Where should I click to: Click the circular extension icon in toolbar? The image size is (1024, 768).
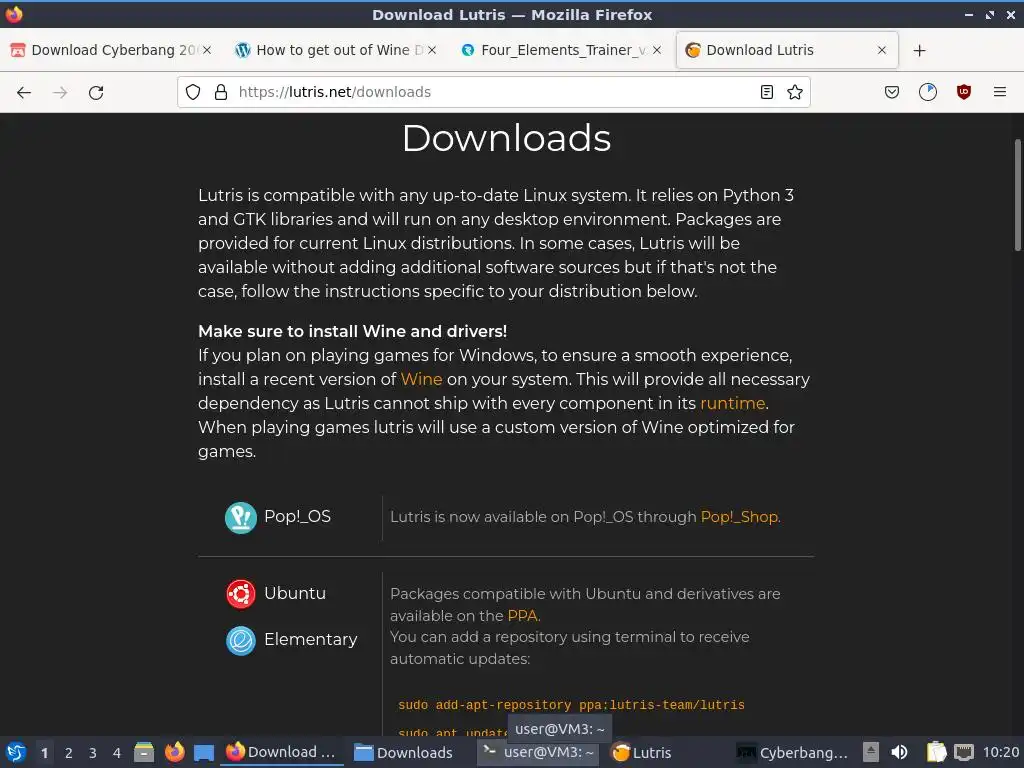(928, 92)
